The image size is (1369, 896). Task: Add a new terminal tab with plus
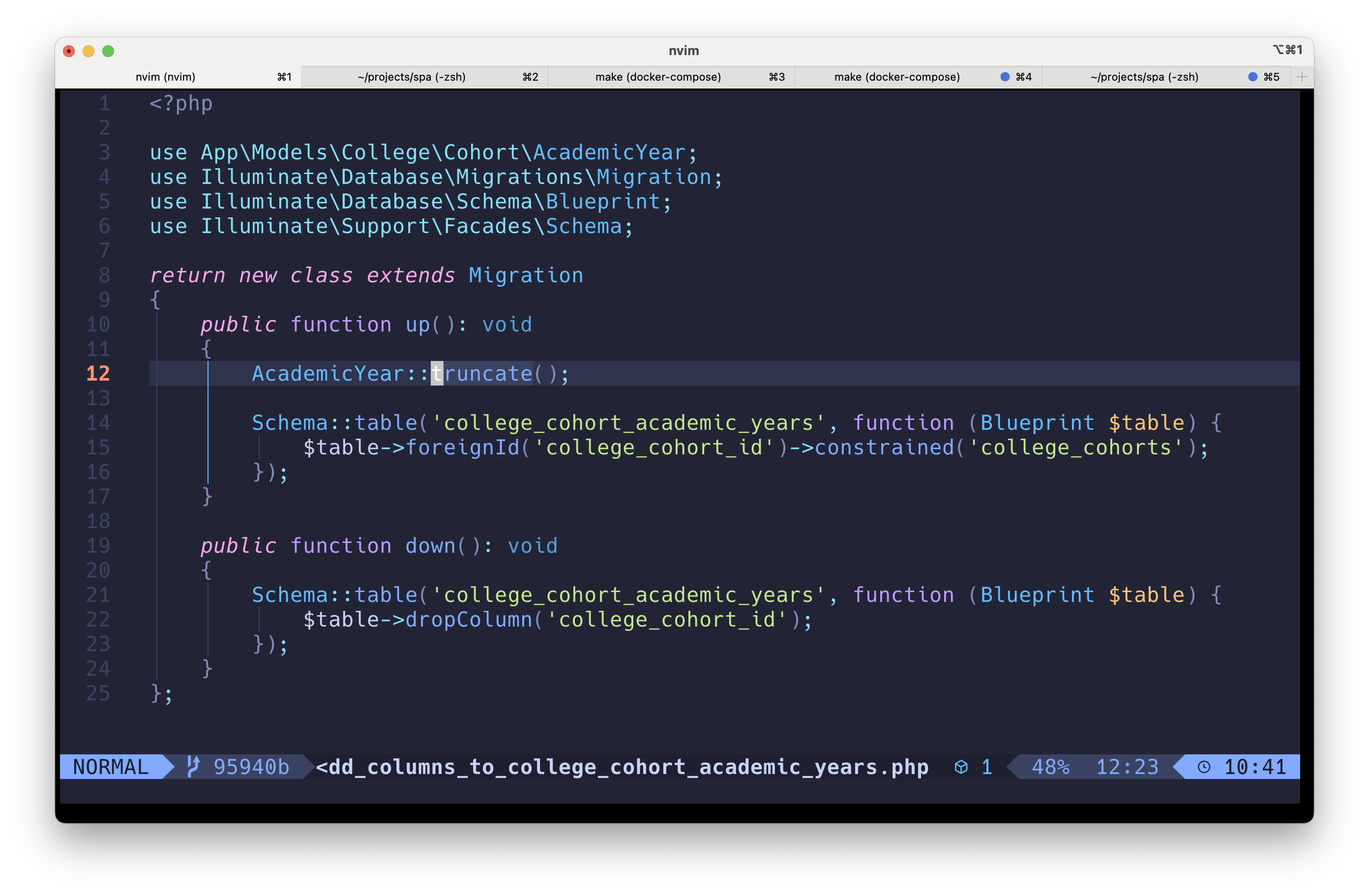point(1302,77)
